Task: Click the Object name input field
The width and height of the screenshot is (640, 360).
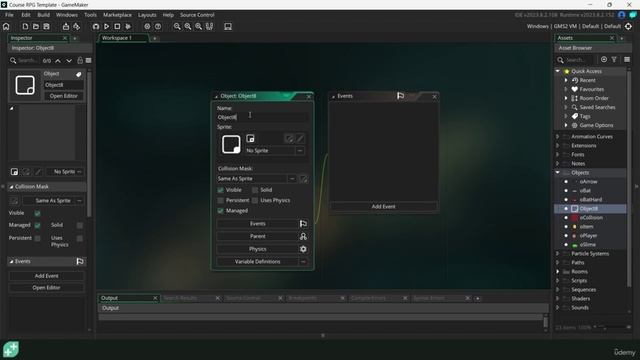Action: 262,117
